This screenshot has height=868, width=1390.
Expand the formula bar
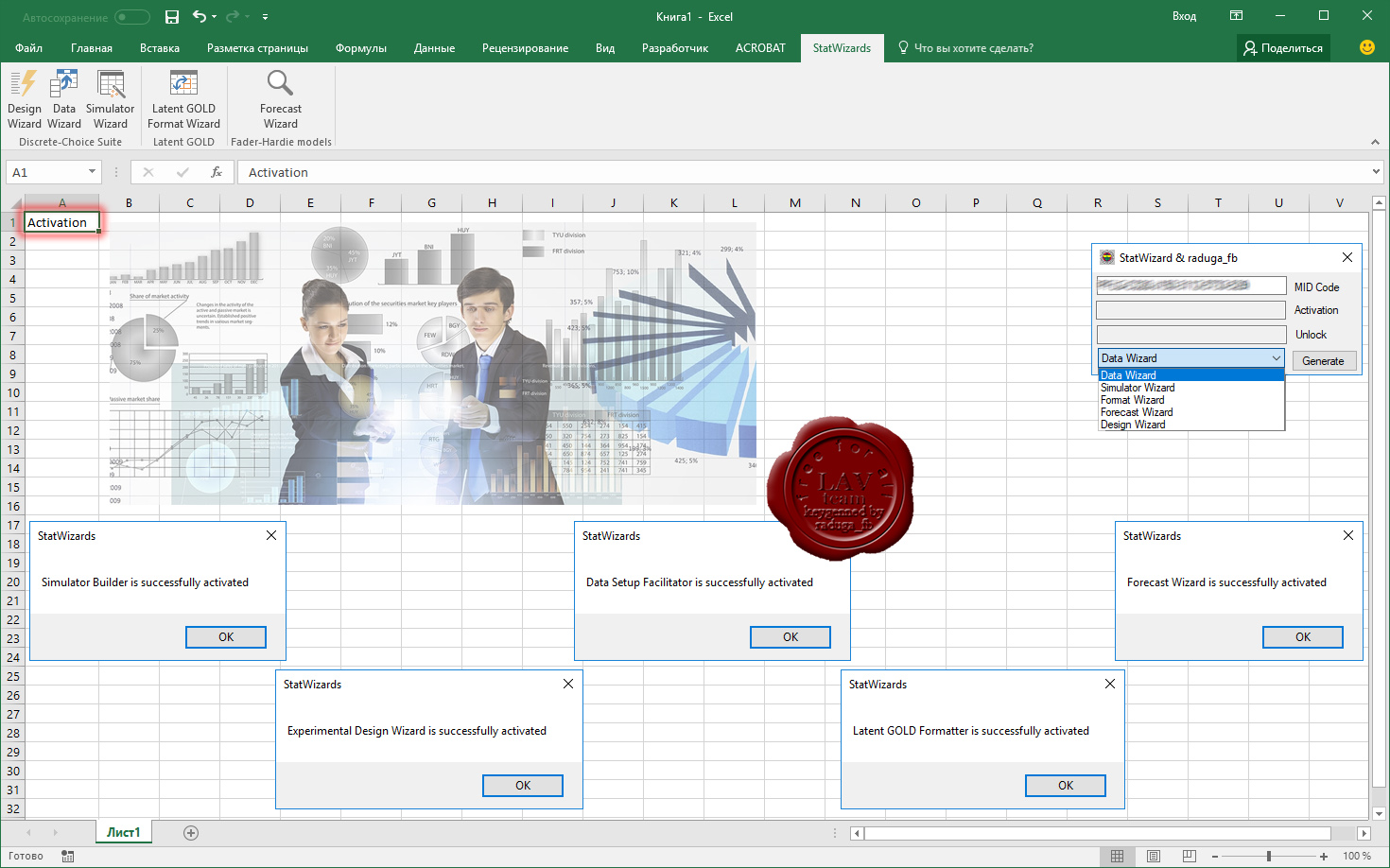1376,172
